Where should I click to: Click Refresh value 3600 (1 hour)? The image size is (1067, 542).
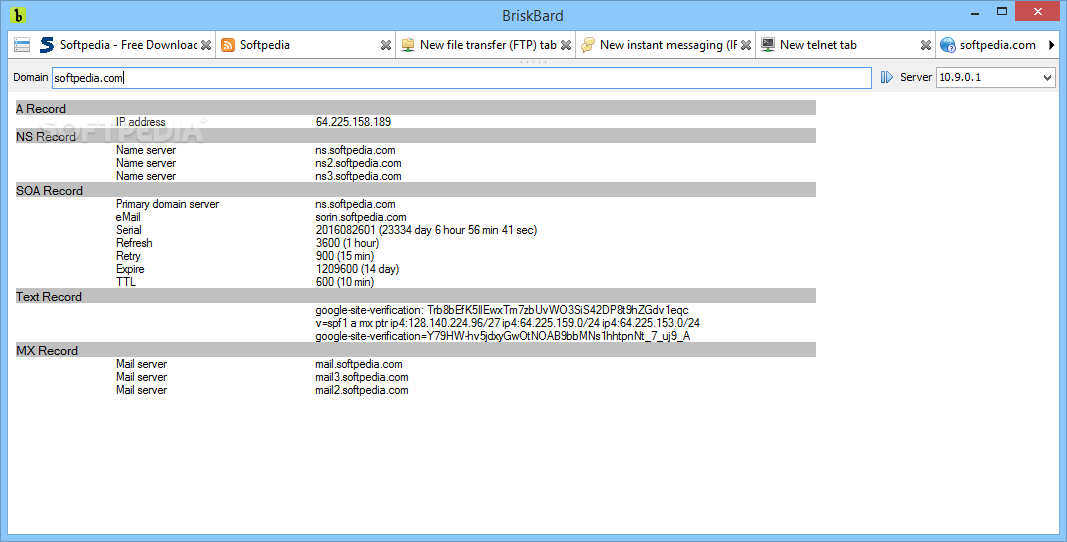pyautogui.click(x=347, y=242)
